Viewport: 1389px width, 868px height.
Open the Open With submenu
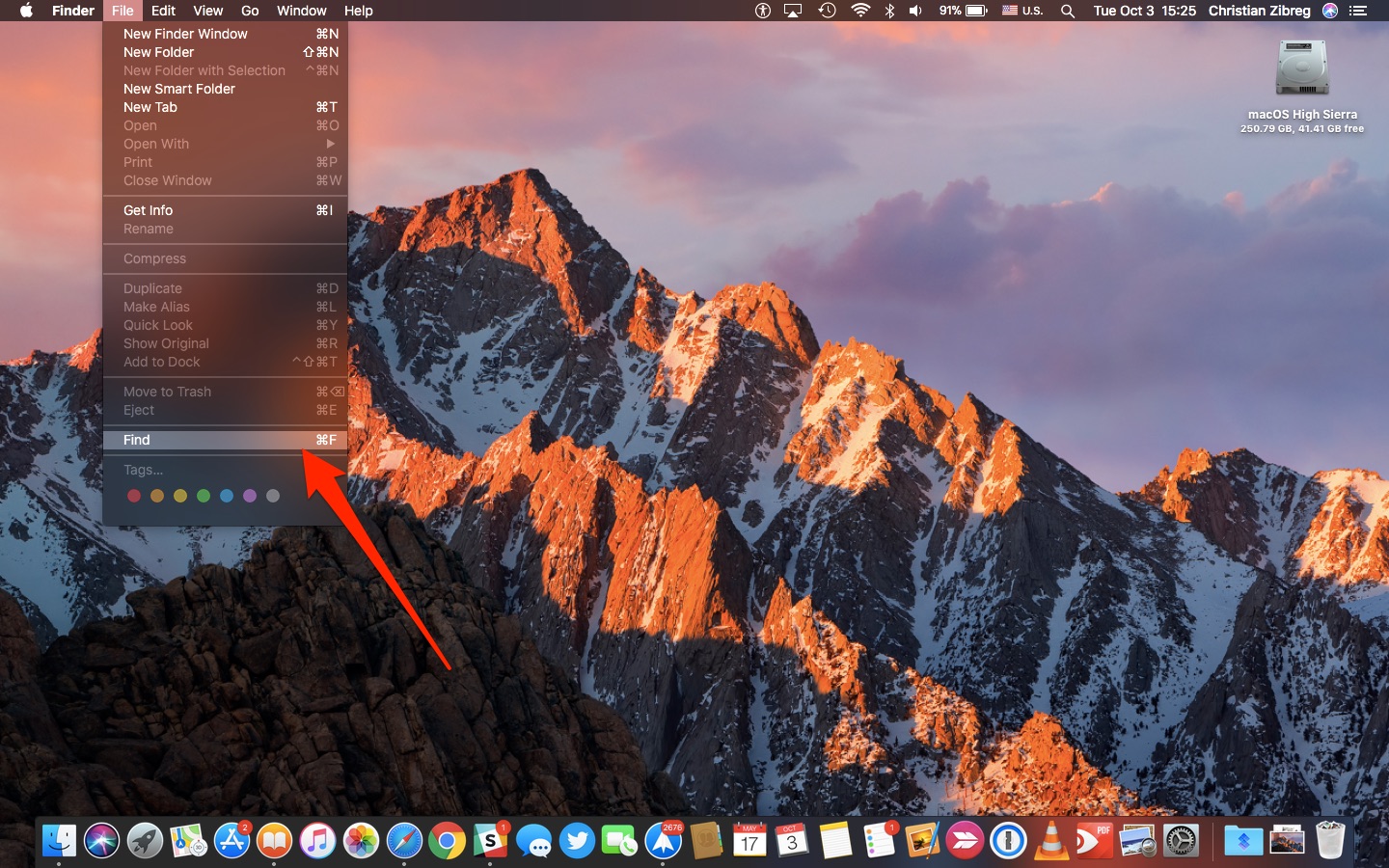156,143
